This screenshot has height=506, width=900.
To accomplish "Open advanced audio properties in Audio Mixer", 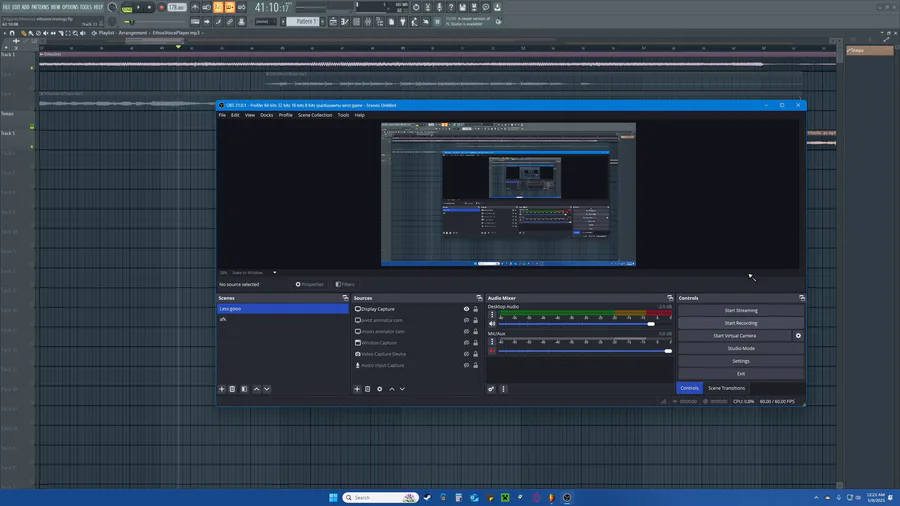I will [491, 389].
